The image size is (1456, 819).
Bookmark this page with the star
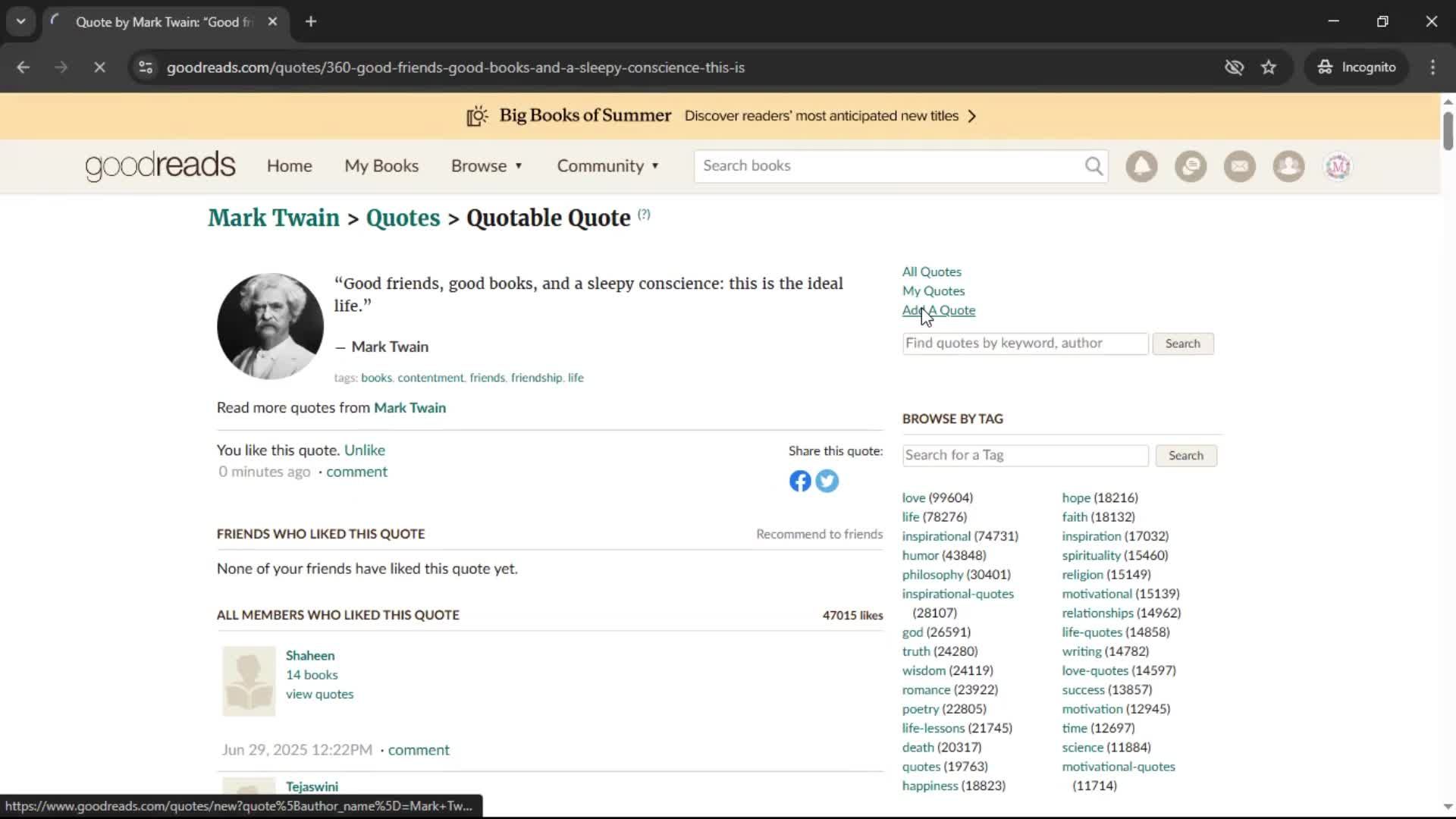(x=1269, y=67)
